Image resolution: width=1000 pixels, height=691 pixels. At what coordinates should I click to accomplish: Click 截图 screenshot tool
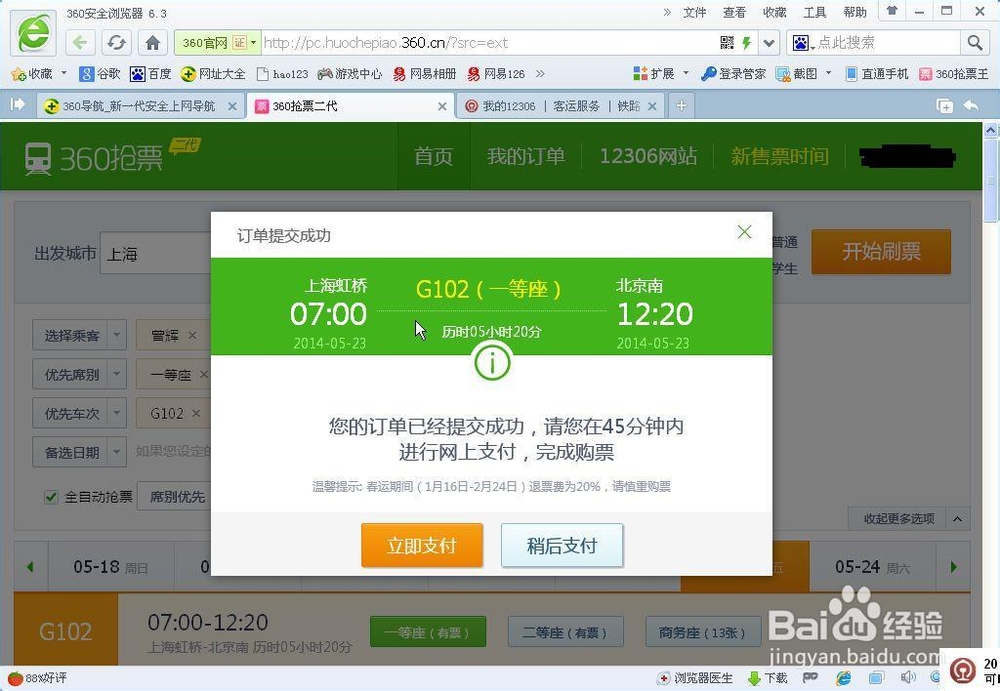click(797, 74)
